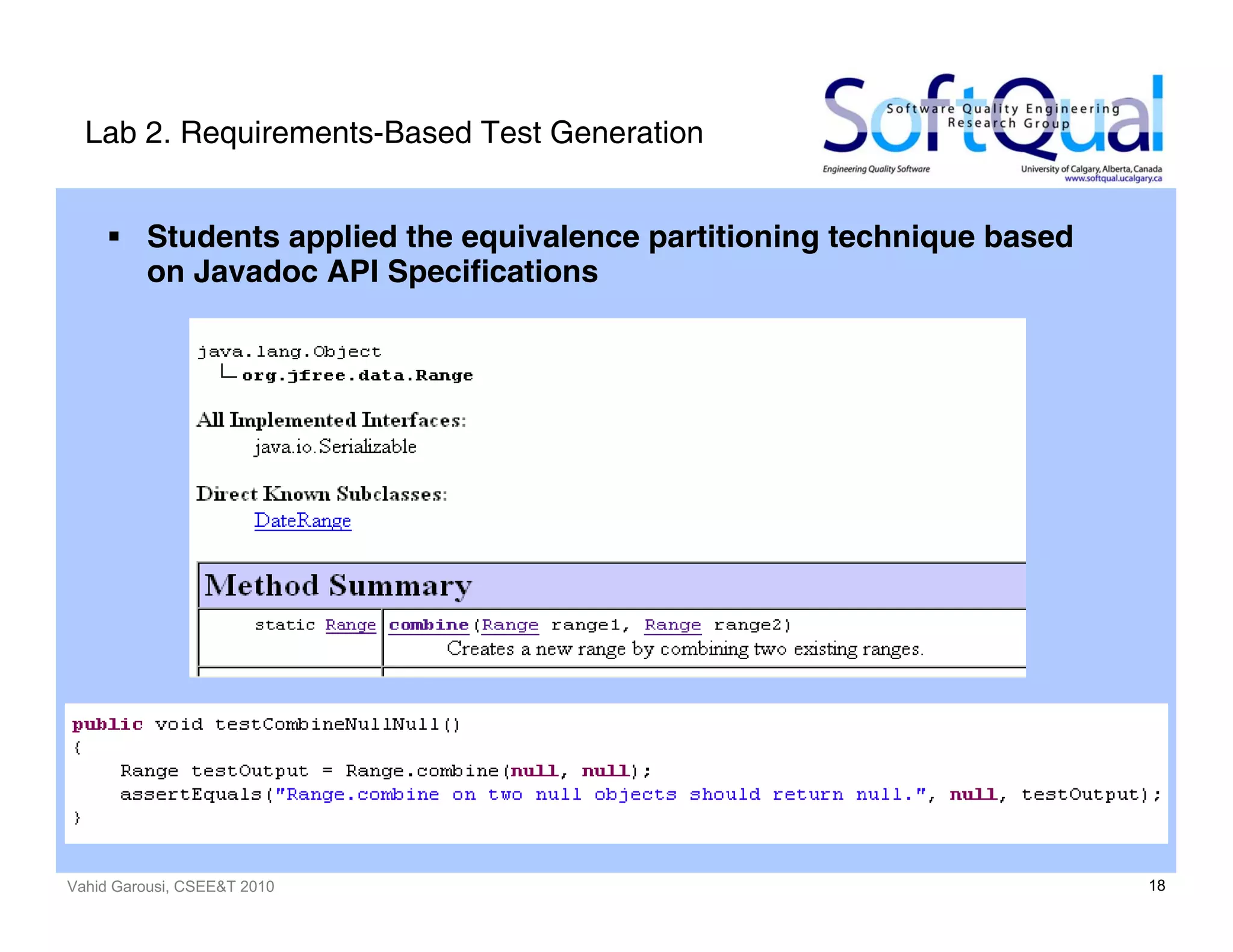1233x952 pixels.
Task: Select the All Implemented Interfaces heading
Action: point(331,420)
